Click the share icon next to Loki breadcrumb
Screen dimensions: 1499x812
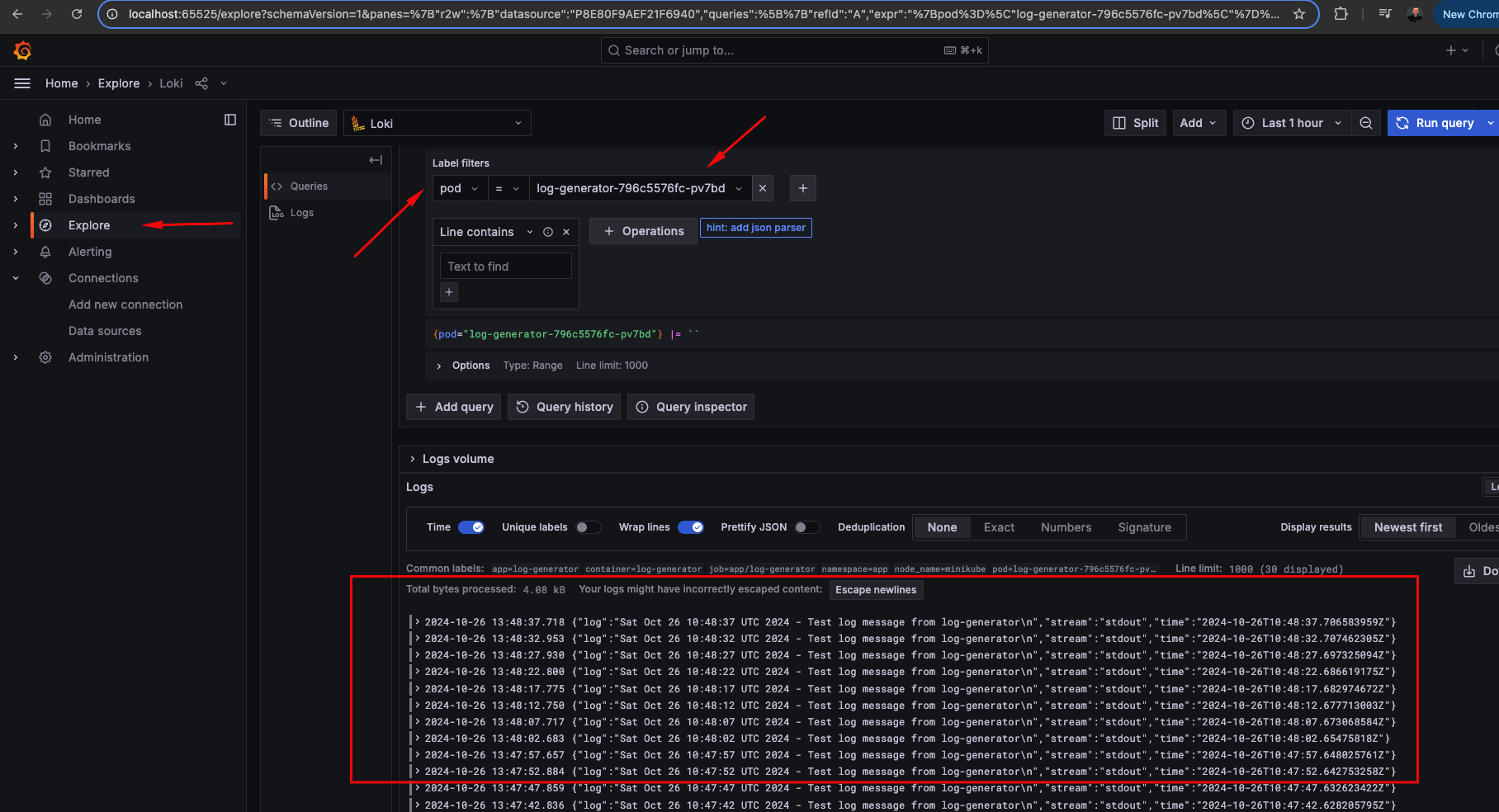(201, 83)
